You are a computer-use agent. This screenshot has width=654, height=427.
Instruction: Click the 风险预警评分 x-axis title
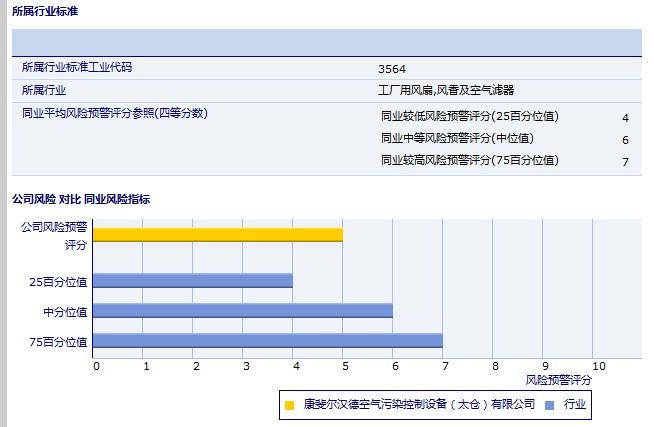pos(559,380)
